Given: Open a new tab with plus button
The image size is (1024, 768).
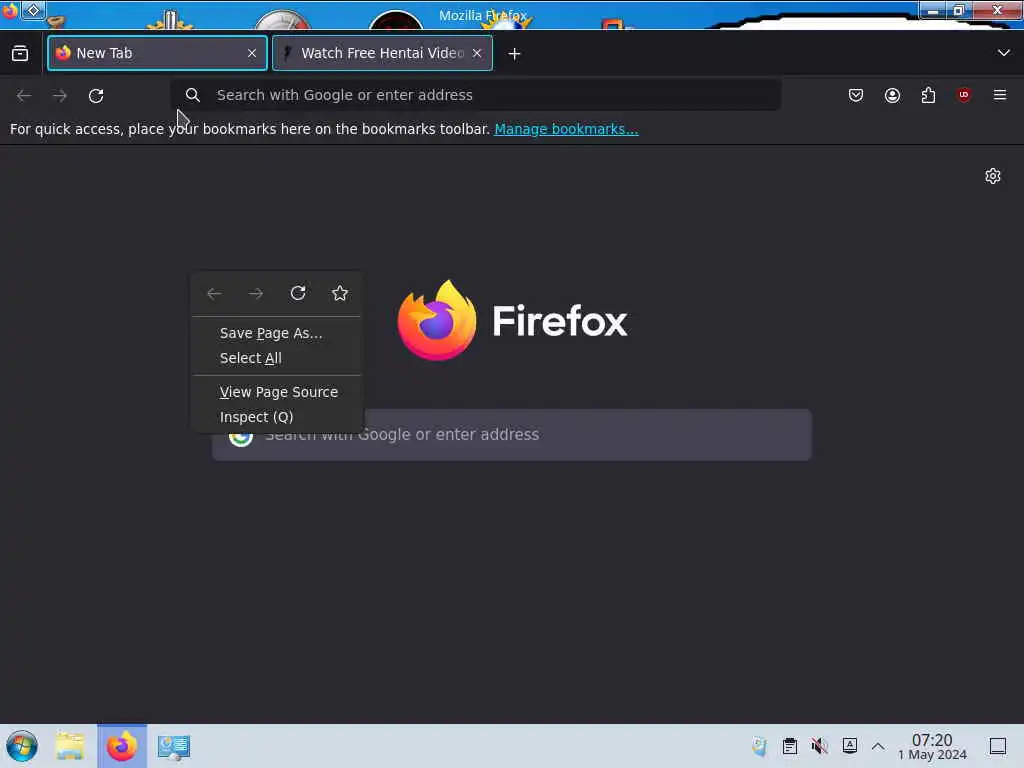Looking at the screenshot, I should click(x=515, y=54).
